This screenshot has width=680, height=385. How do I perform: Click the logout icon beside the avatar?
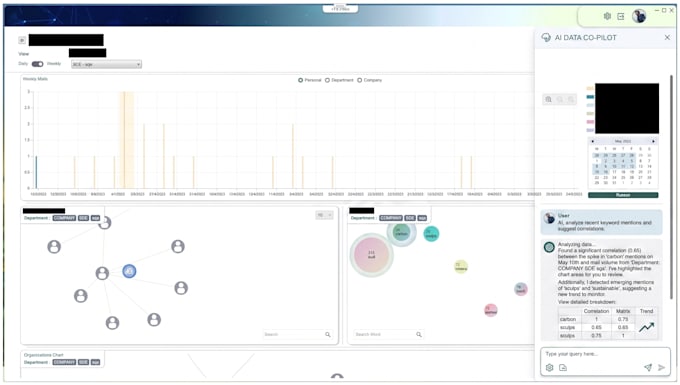click(x=621, y=16)
